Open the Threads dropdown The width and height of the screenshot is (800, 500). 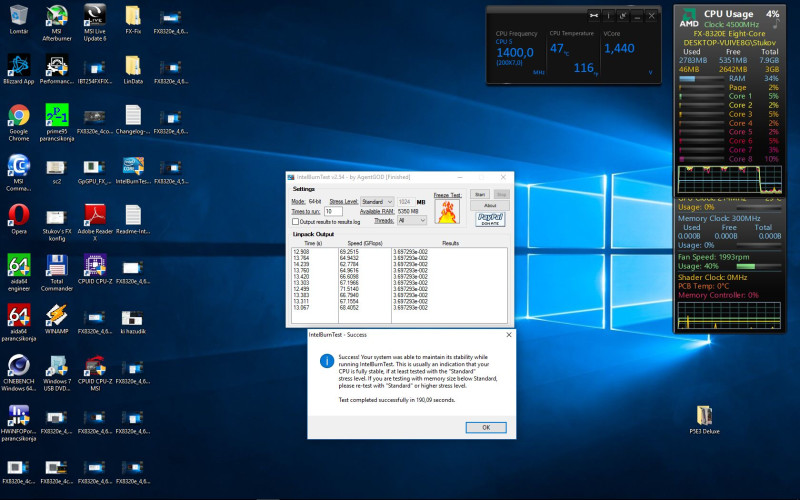pos(412,220)
